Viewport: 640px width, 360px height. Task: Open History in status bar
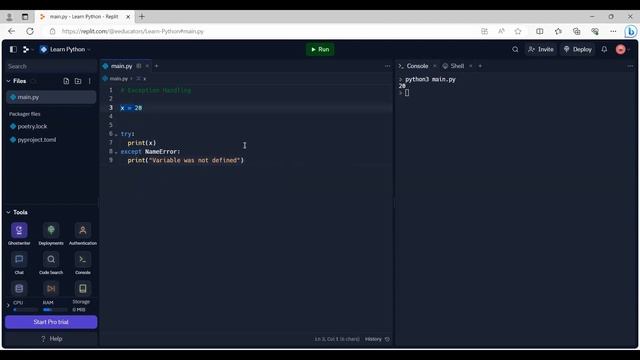(x=377, y=339)
